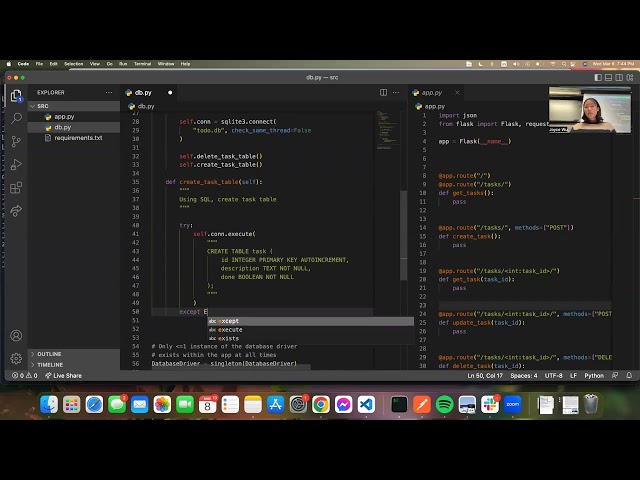Collapse the SRC folder section
The image size is (640, 480).
pos(74,106)
